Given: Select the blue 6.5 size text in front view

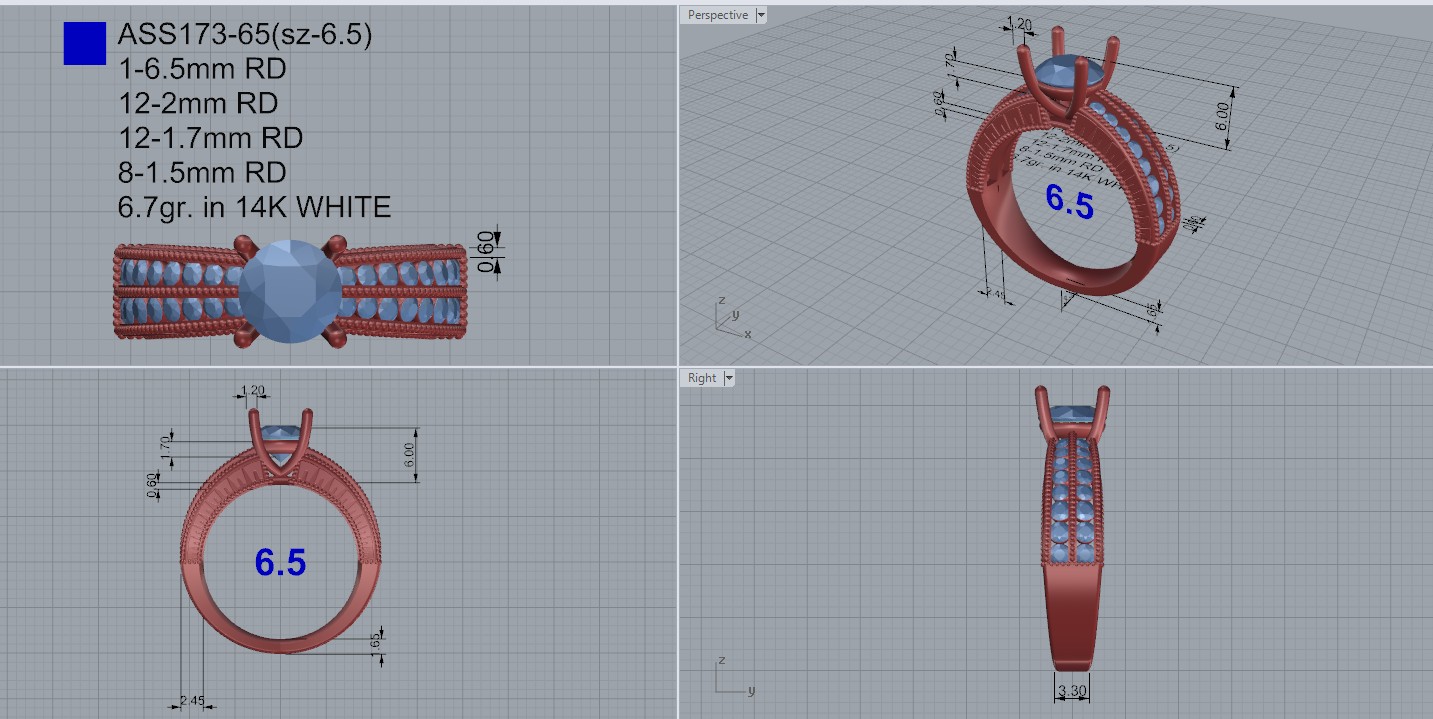Looking at the screenshot, I should point(280,563).
